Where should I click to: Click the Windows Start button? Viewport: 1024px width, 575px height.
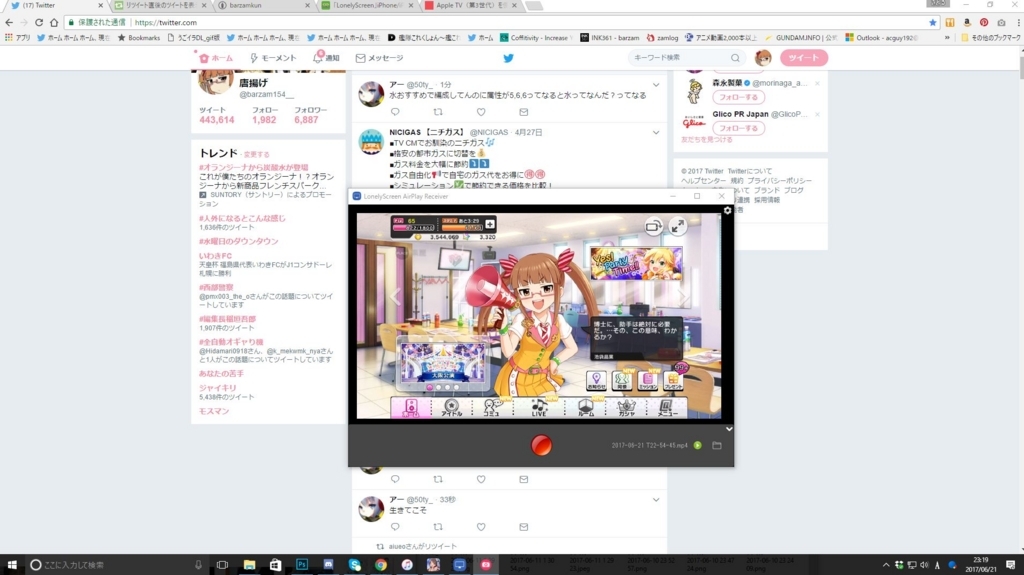tap(12, 565)
